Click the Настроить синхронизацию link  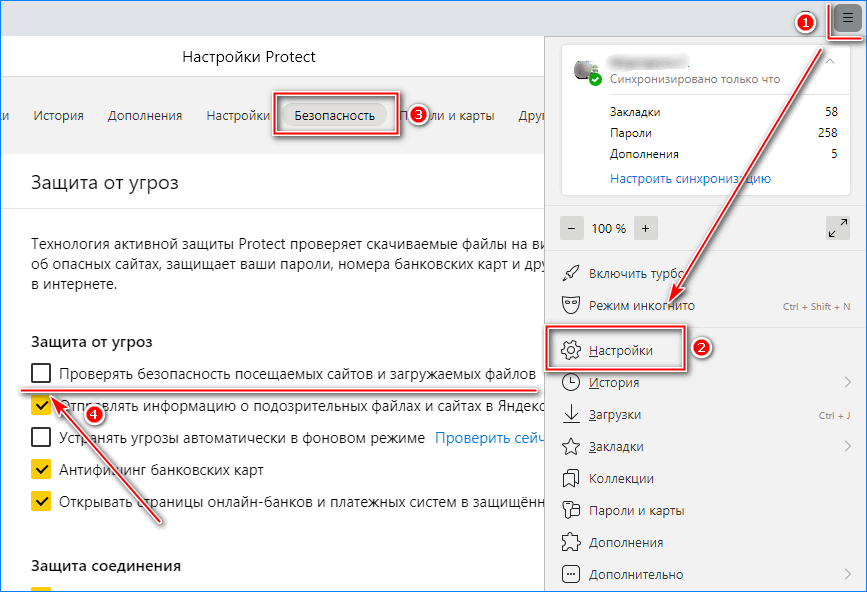[690, 178]
